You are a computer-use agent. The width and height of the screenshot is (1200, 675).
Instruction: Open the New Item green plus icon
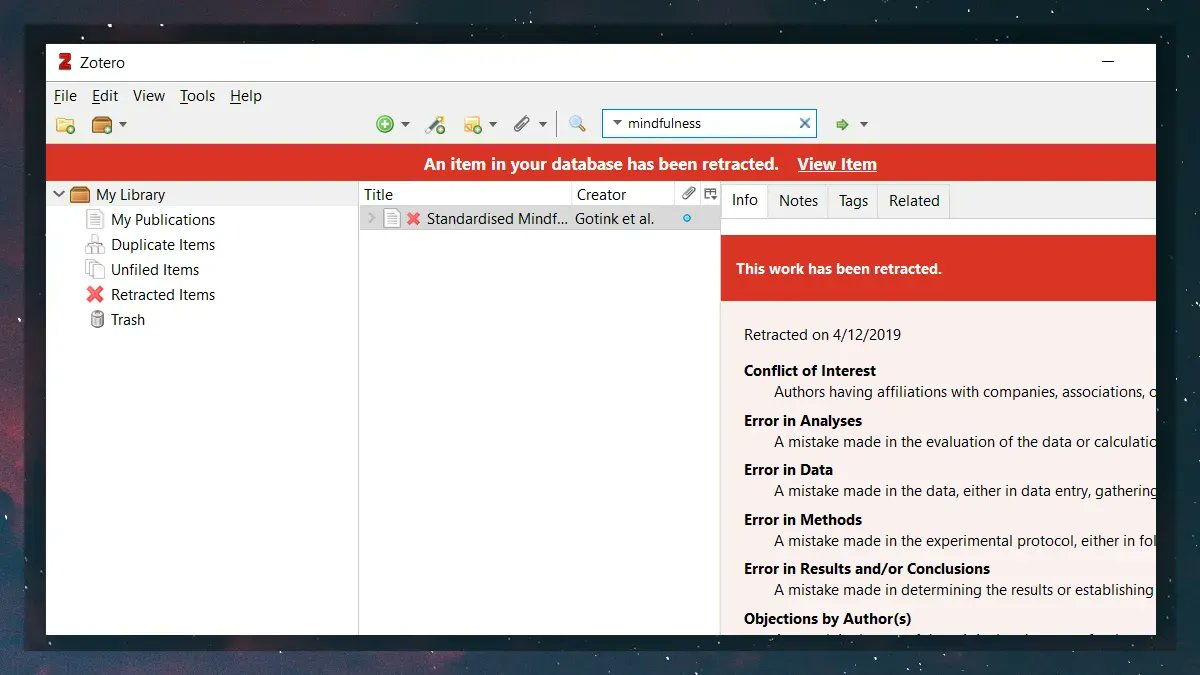(x=387, y=123)
